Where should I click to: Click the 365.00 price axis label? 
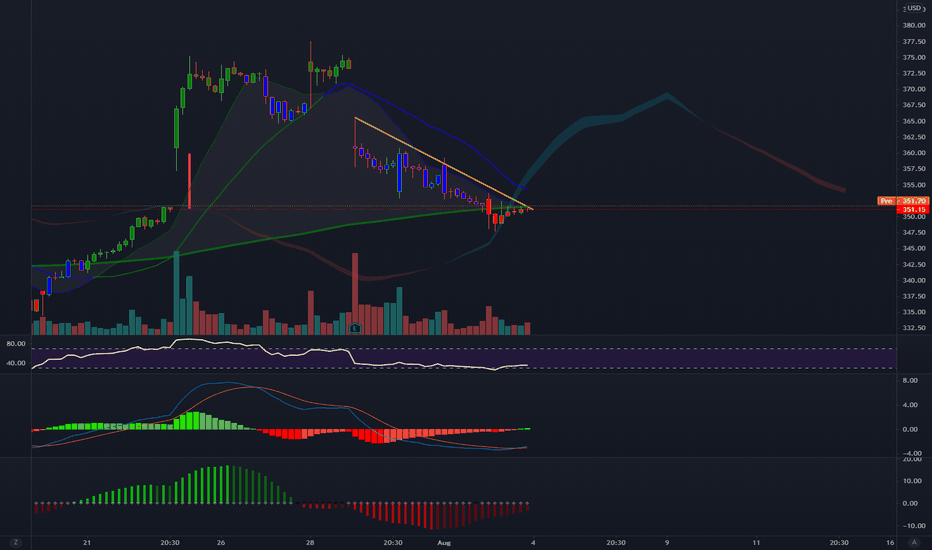(x=914, y=121)
